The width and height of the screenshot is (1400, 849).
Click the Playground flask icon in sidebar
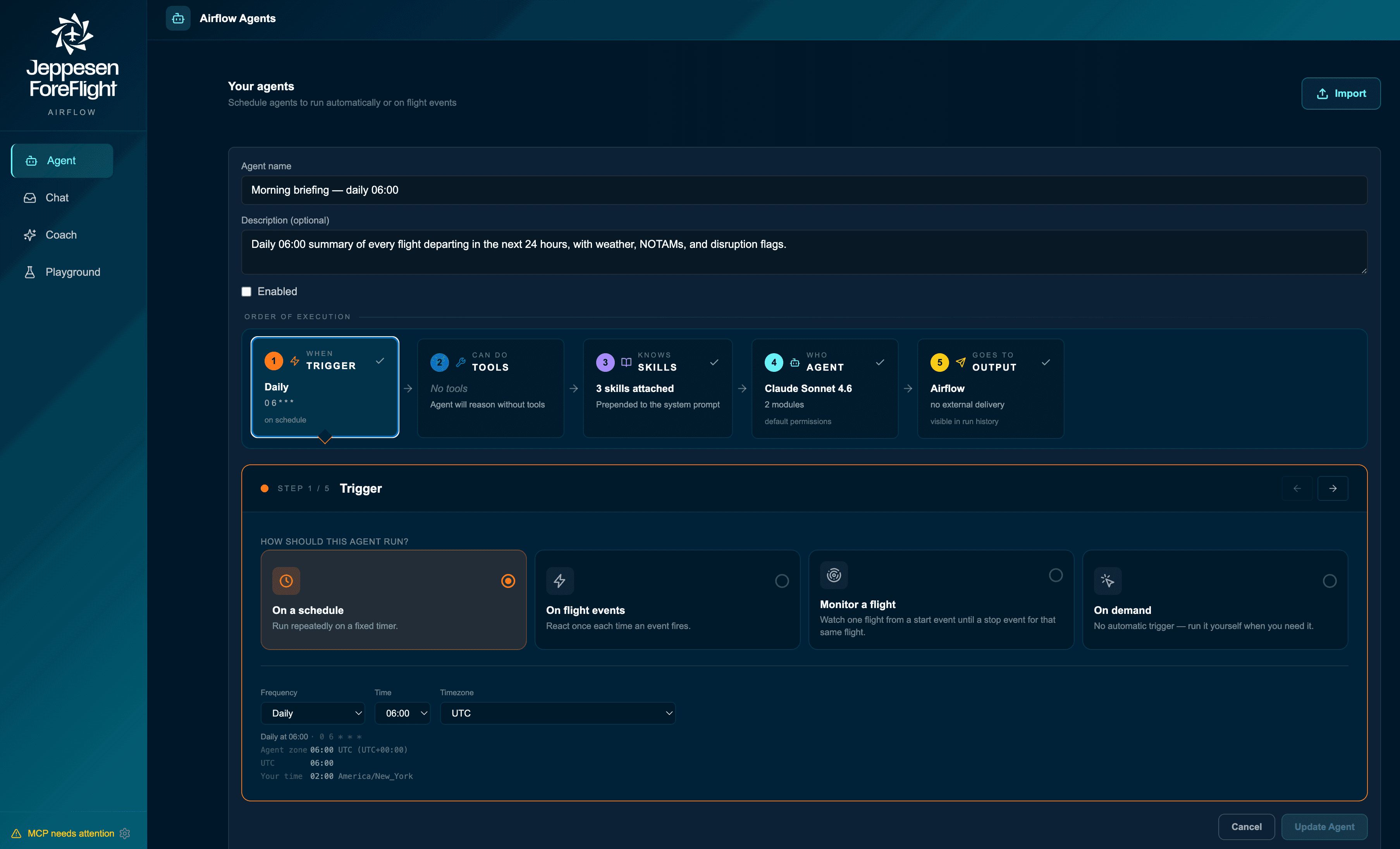coord(29,272)
